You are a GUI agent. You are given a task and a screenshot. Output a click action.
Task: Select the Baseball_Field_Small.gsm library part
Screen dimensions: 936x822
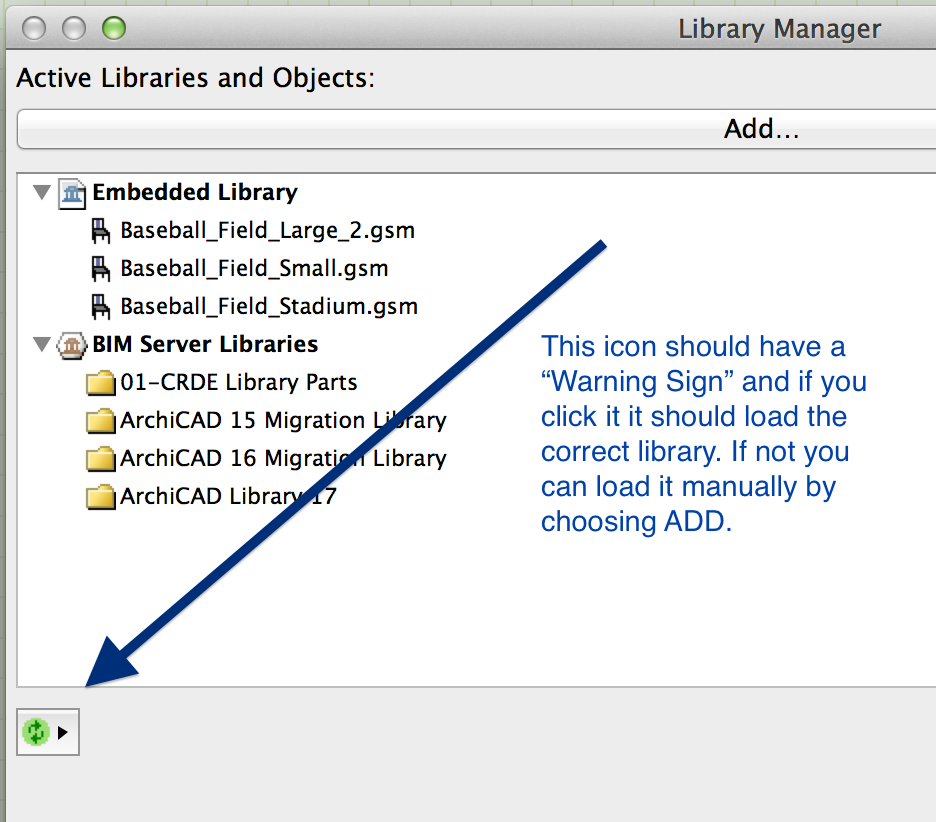[x=253, y=267]
